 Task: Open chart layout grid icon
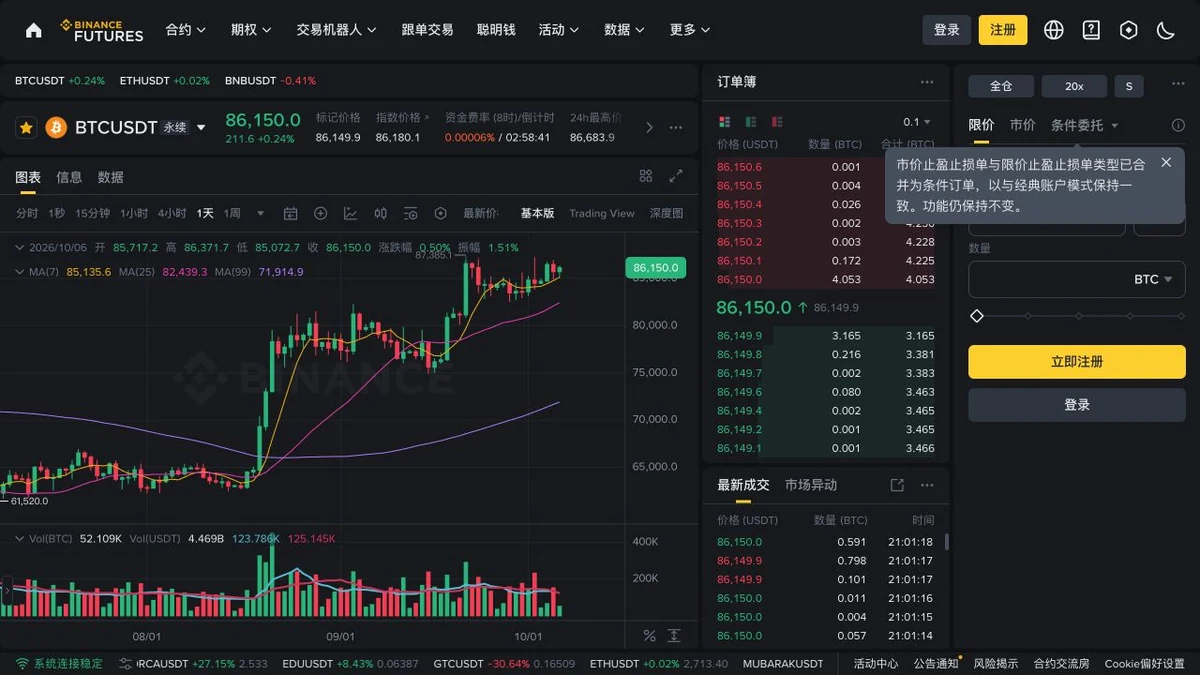click(646, 176)
